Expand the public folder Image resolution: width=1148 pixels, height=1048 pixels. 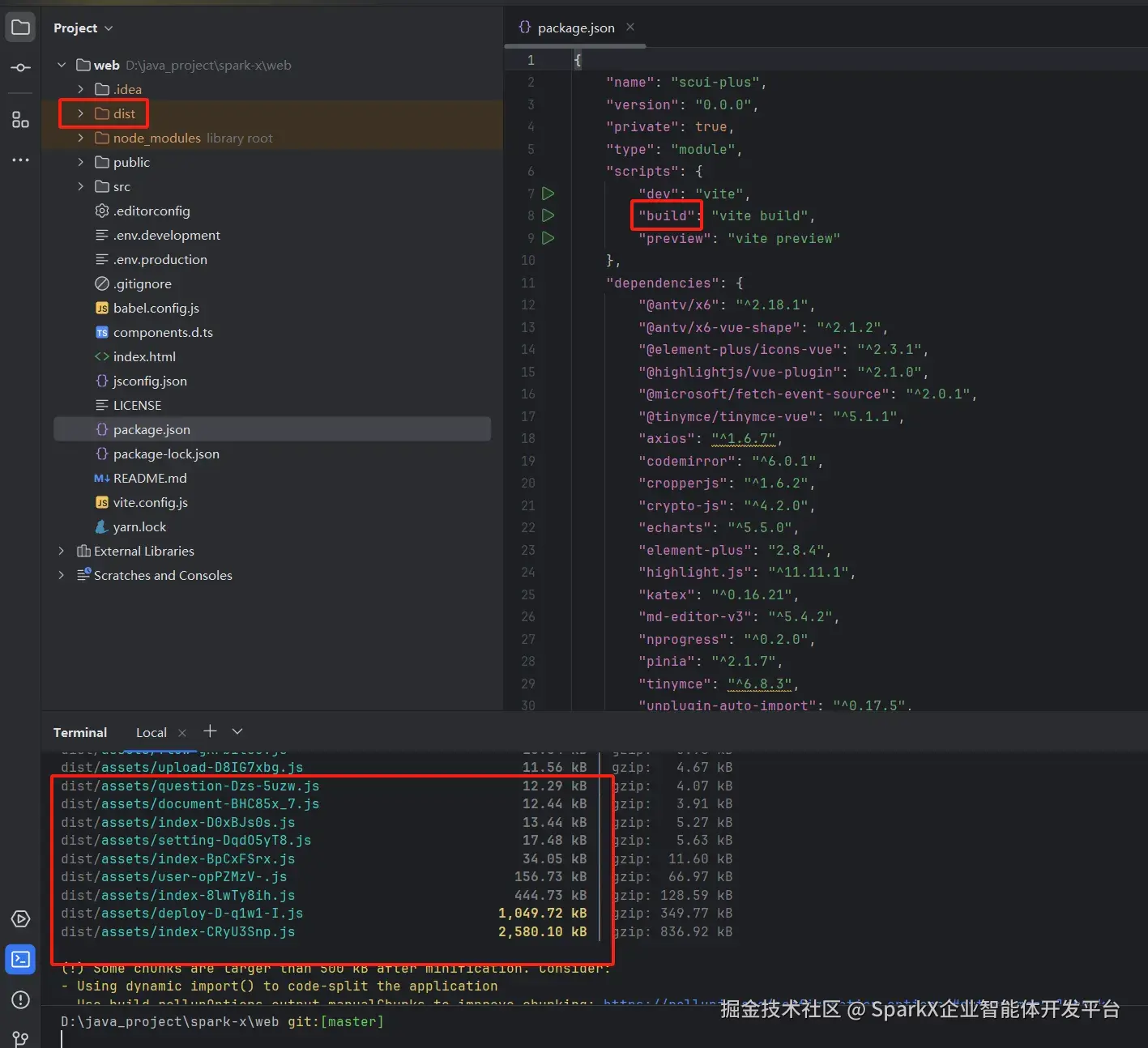pos(80,162)
